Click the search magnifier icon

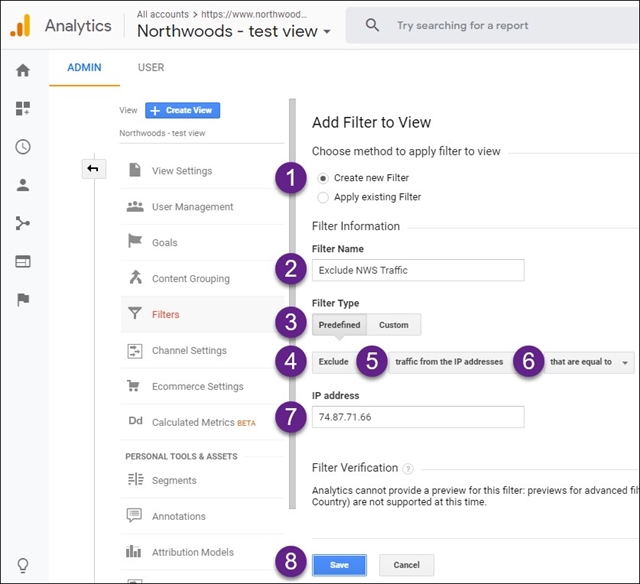(372, 25)
